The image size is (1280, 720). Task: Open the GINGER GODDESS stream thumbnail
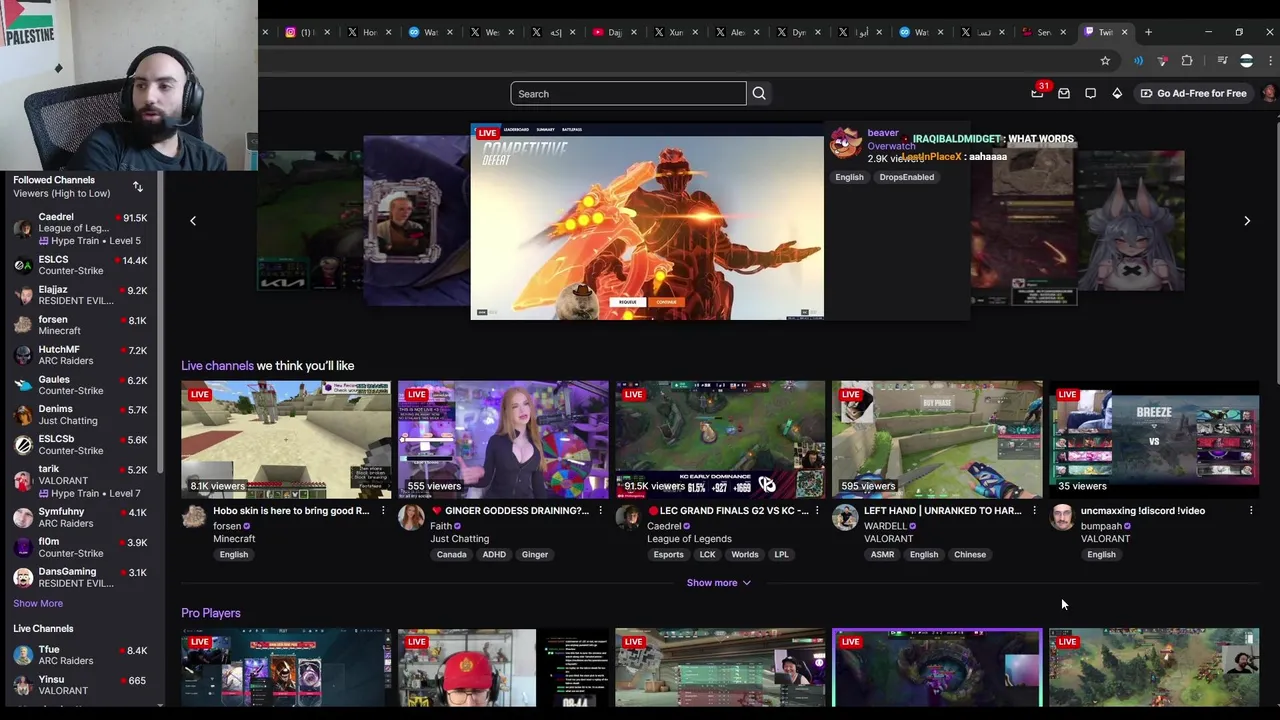point(503,439)
